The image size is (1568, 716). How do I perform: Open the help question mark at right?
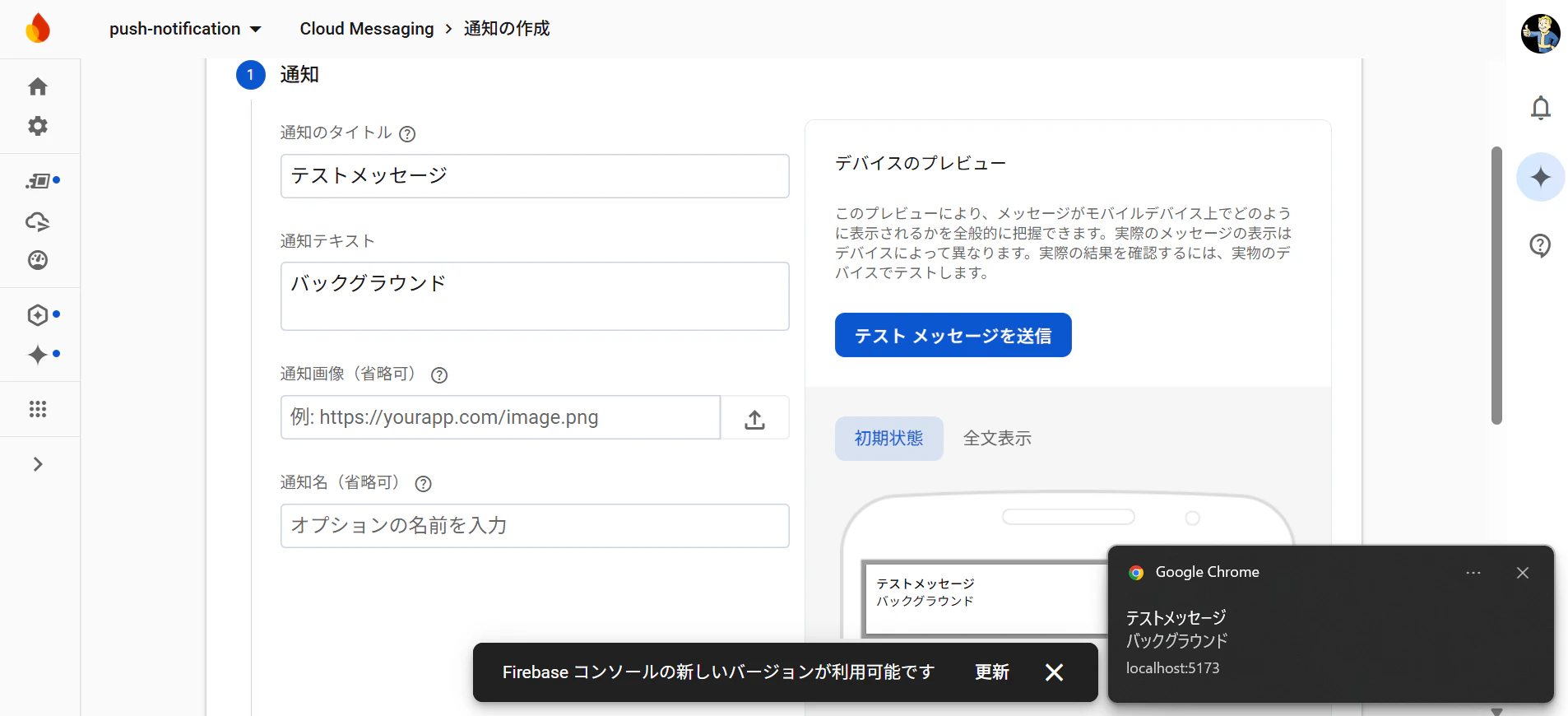tap(1541, 245)
